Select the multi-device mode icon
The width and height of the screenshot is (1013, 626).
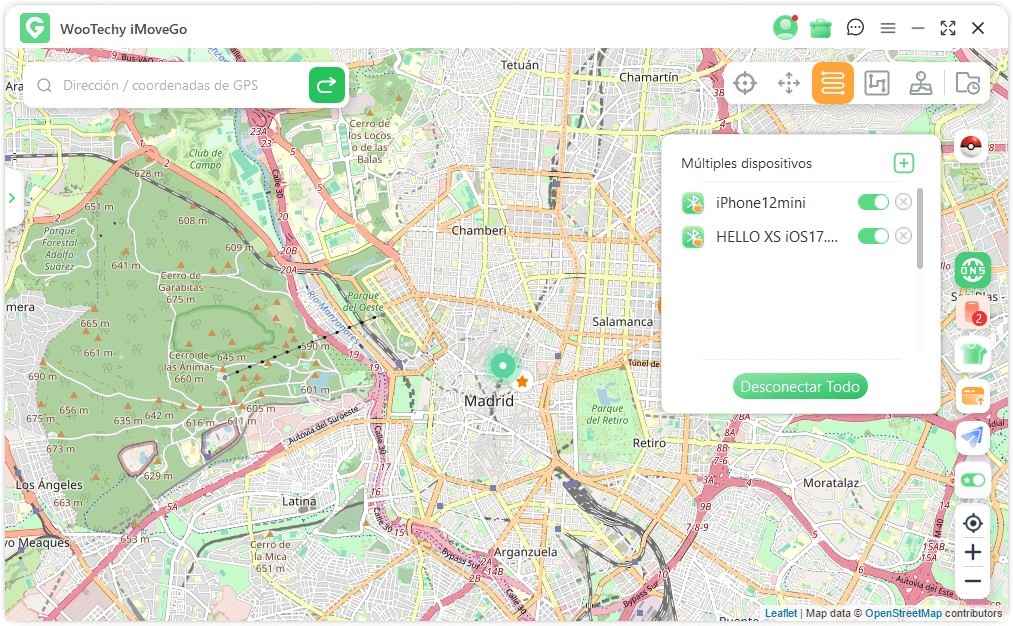832,84
